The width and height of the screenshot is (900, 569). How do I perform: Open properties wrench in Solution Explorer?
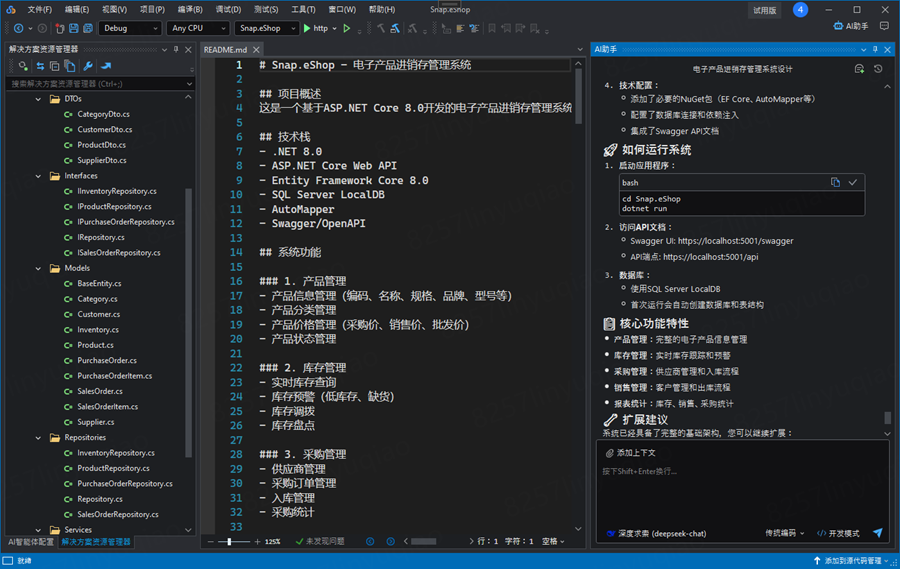[x=88, y=66]
